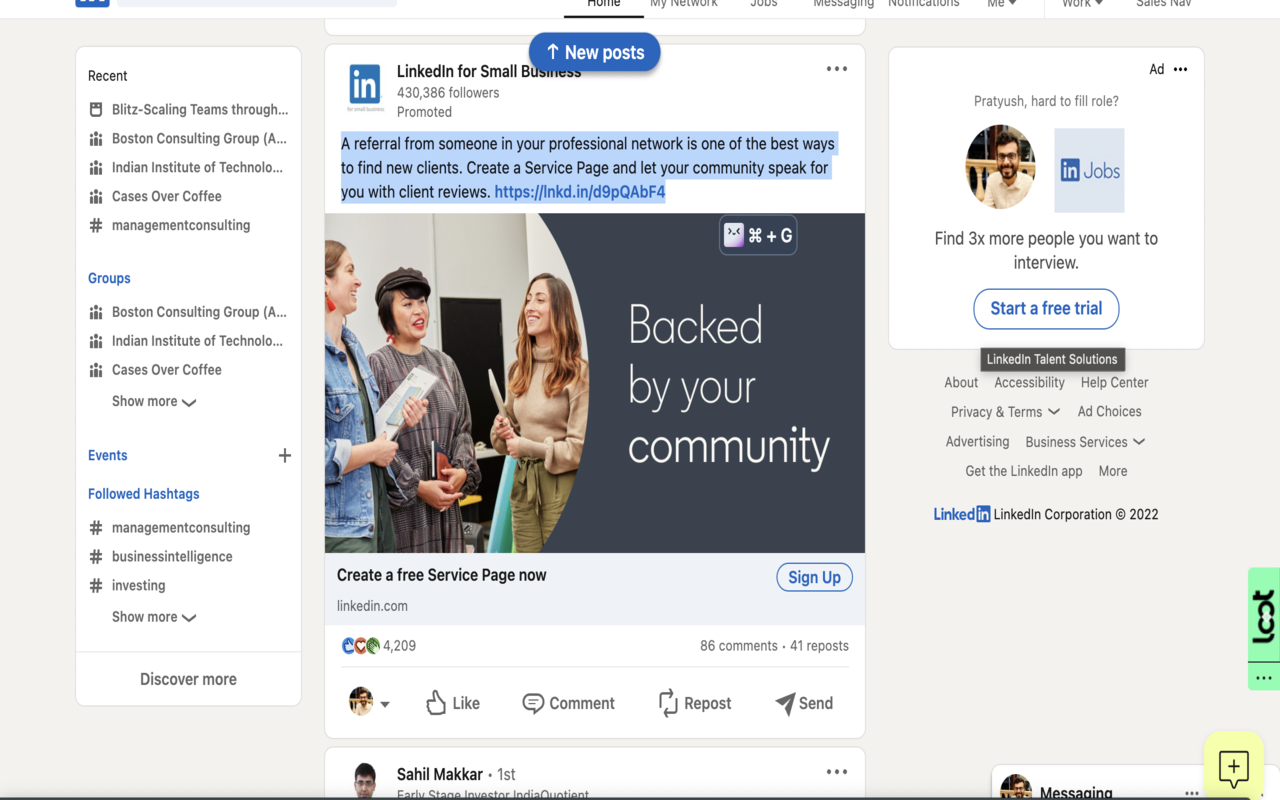Click the ⌘ + G overlay badge on the post image
This screenshot has height=800, width=1280.
[x=758, y=235]
